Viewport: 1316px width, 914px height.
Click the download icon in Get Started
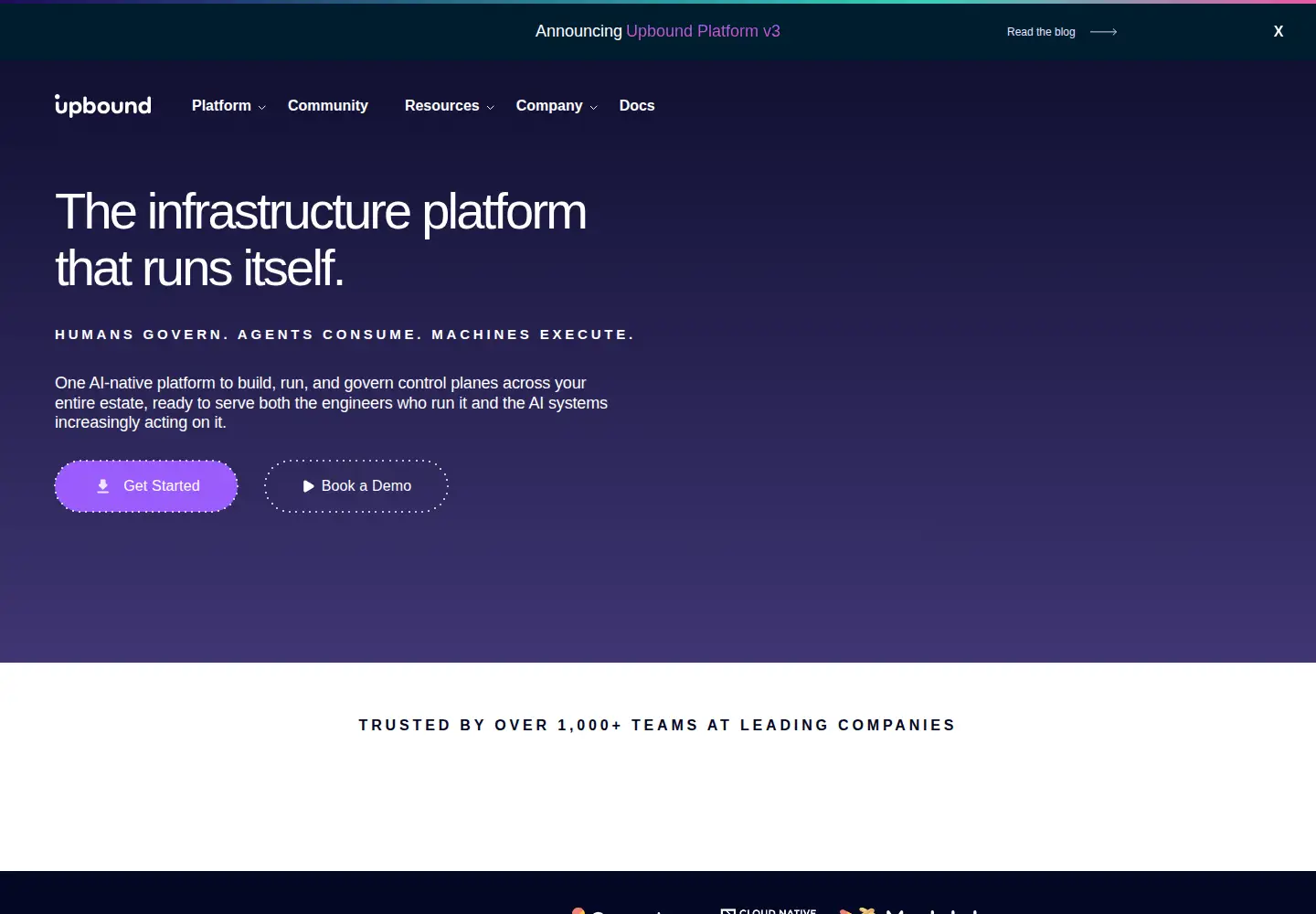click(x=103, y=486)
